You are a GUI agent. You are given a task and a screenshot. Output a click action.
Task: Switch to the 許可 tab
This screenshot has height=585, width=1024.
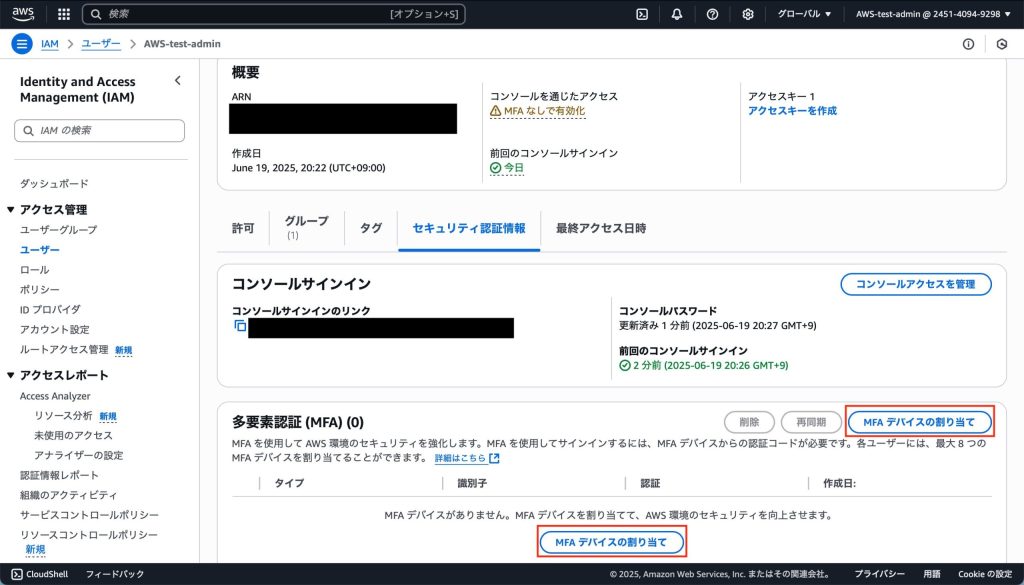243,228
